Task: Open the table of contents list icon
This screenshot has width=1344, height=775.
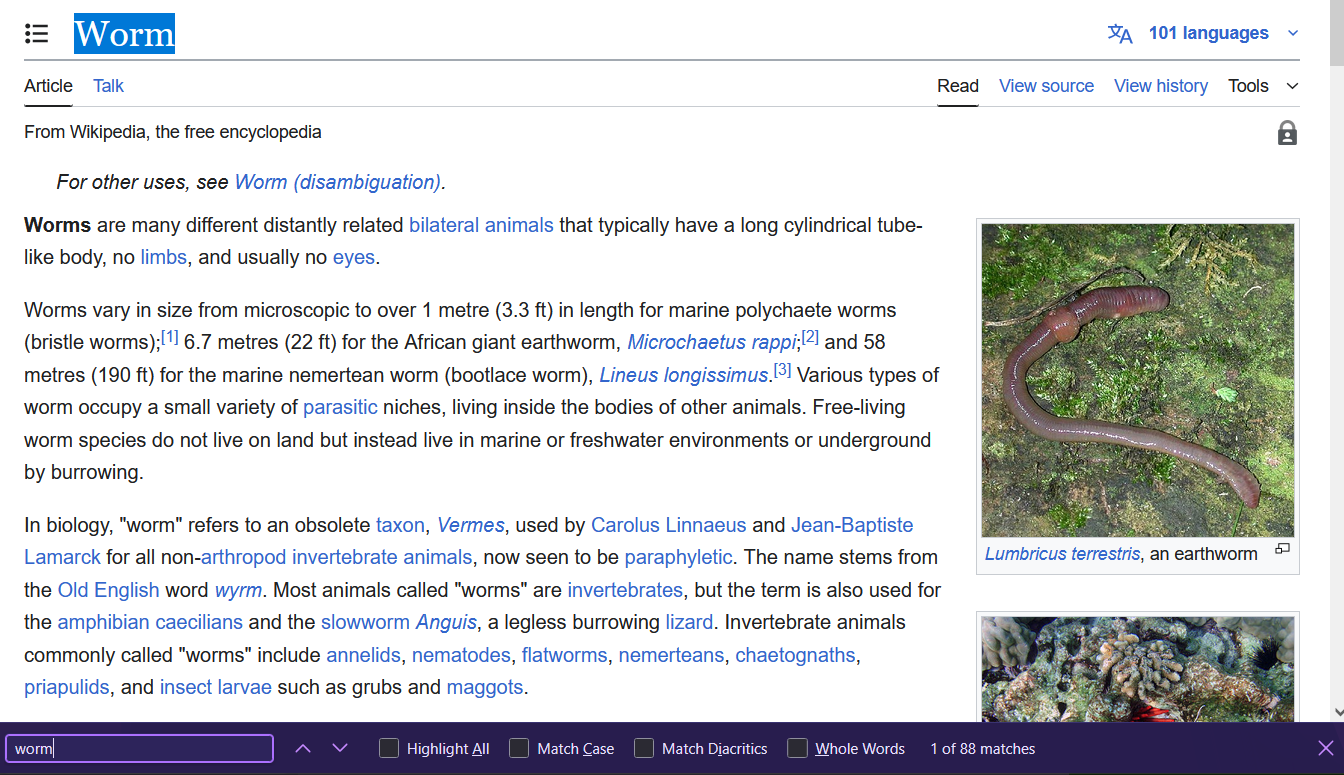Action: [37, 34]
